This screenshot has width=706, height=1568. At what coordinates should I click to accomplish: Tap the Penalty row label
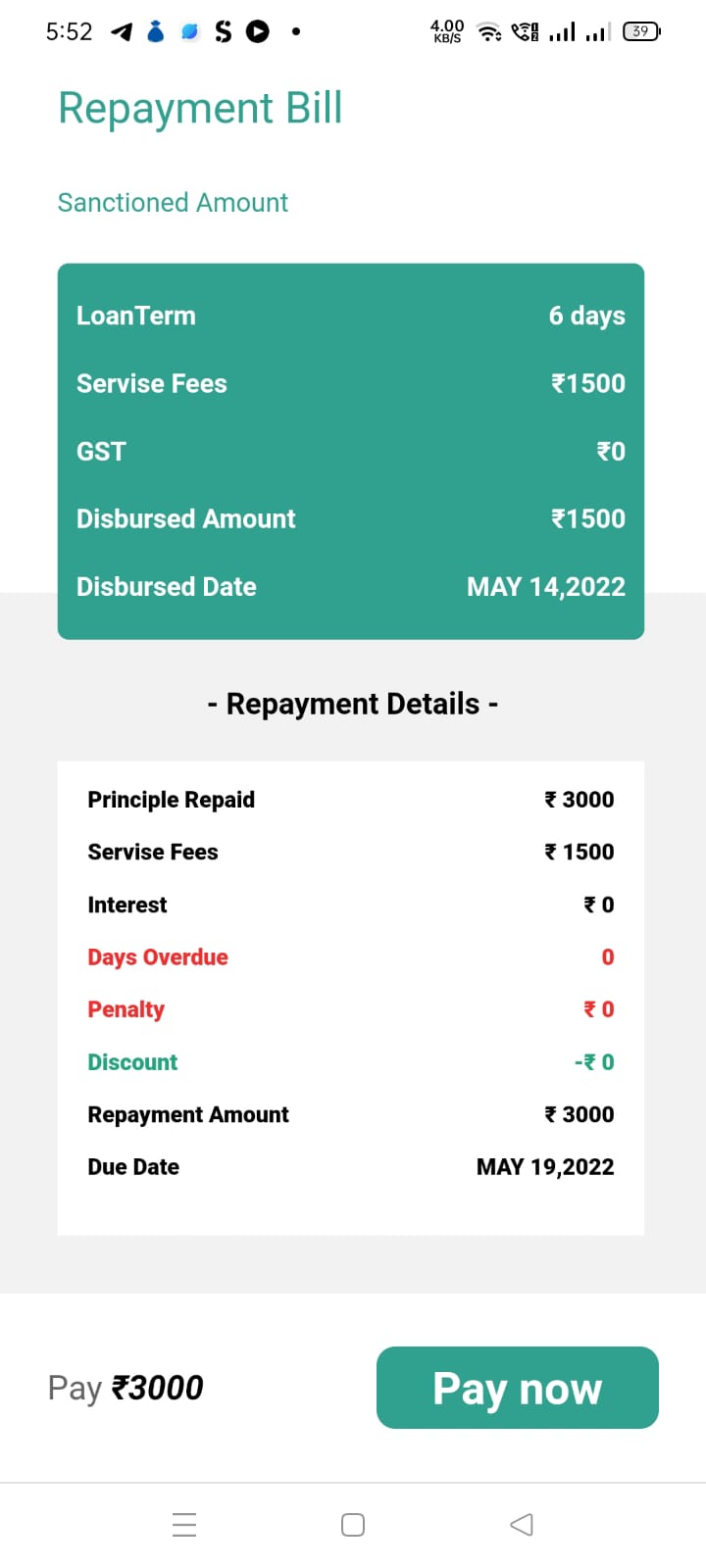[x=126, y=1009]
